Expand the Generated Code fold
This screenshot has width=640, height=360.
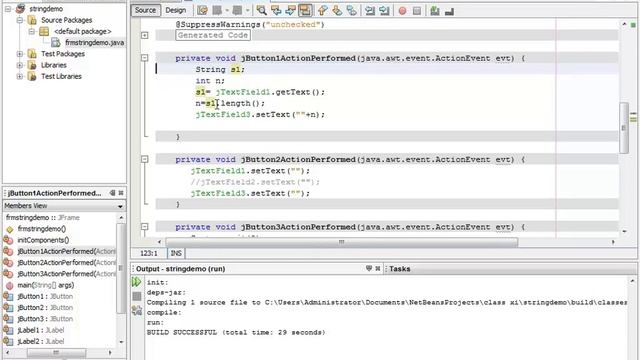pyautogui.click(x=144, y=35)
